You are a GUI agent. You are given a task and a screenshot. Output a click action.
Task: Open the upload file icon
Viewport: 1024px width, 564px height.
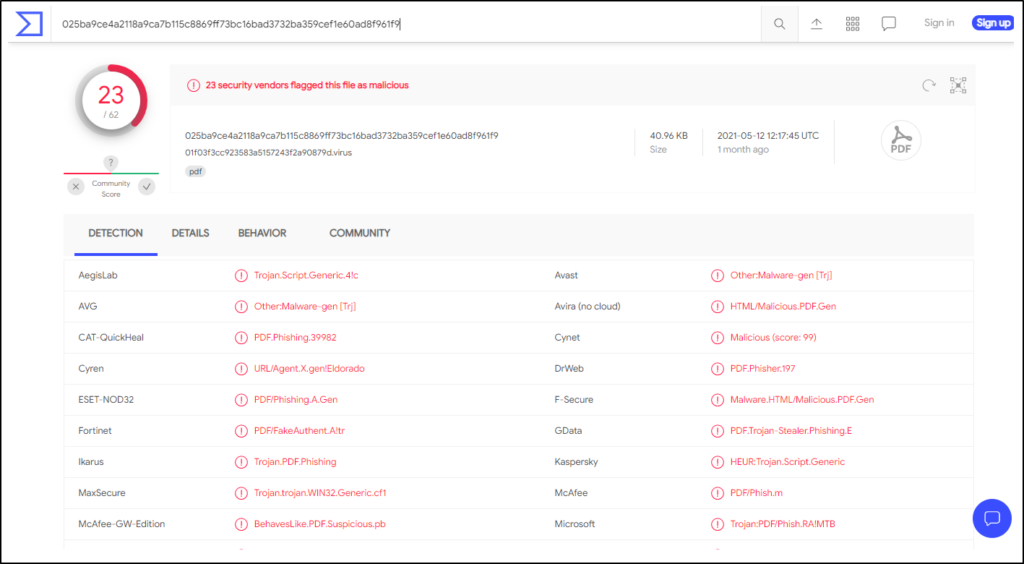tap(816, 24)
